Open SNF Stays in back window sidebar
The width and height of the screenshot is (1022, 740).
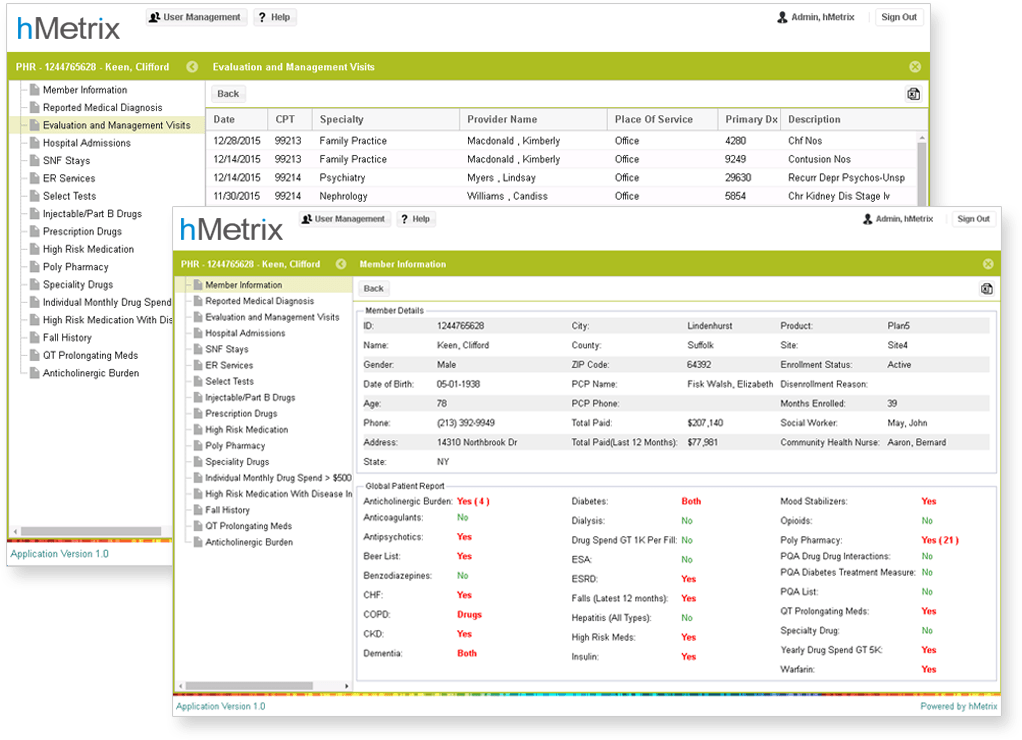tap(66, 160)
